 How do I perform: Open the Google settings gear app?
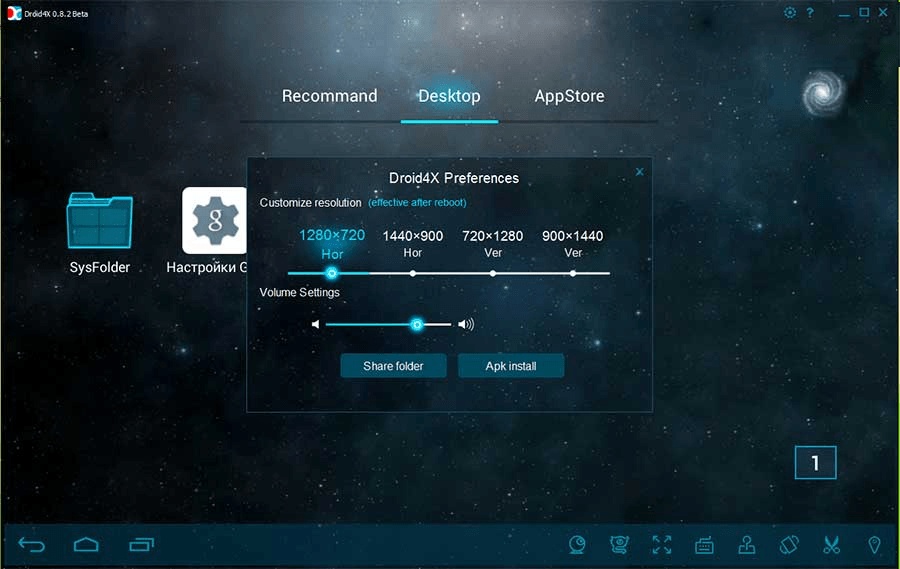[214, 220]
